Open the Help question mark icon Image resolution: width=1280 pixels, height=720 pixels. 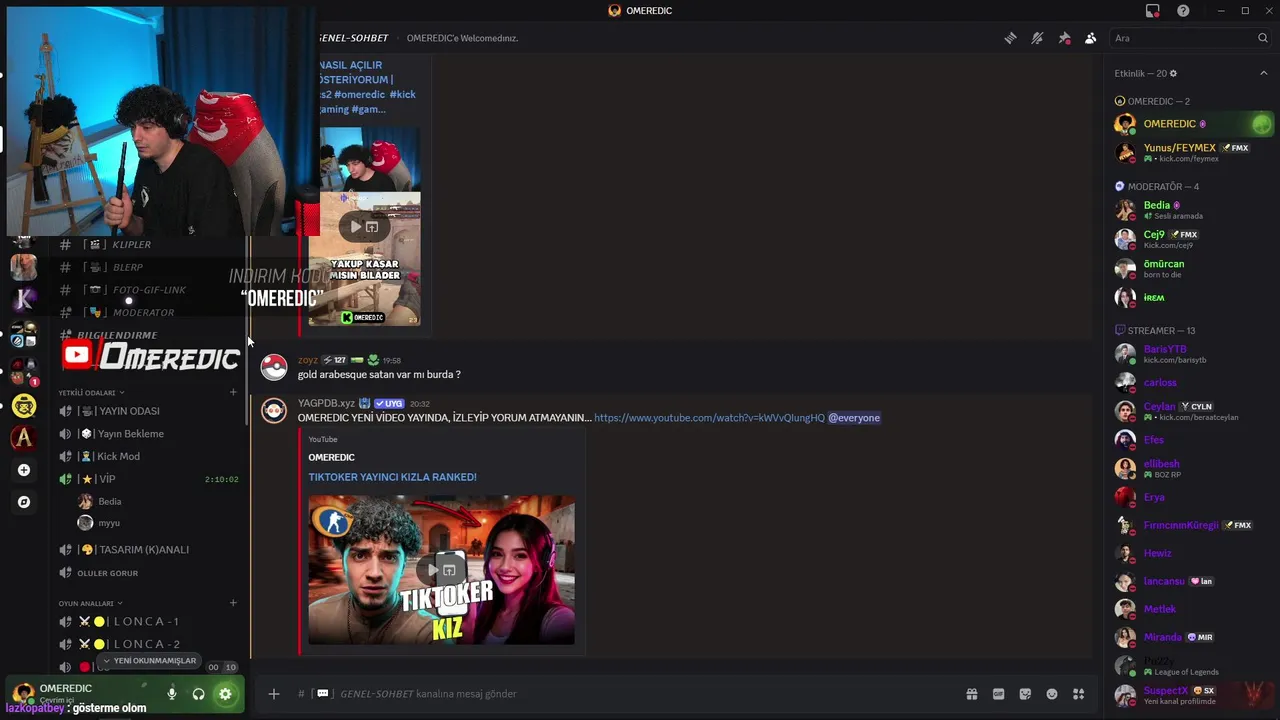pos(1183,11)
